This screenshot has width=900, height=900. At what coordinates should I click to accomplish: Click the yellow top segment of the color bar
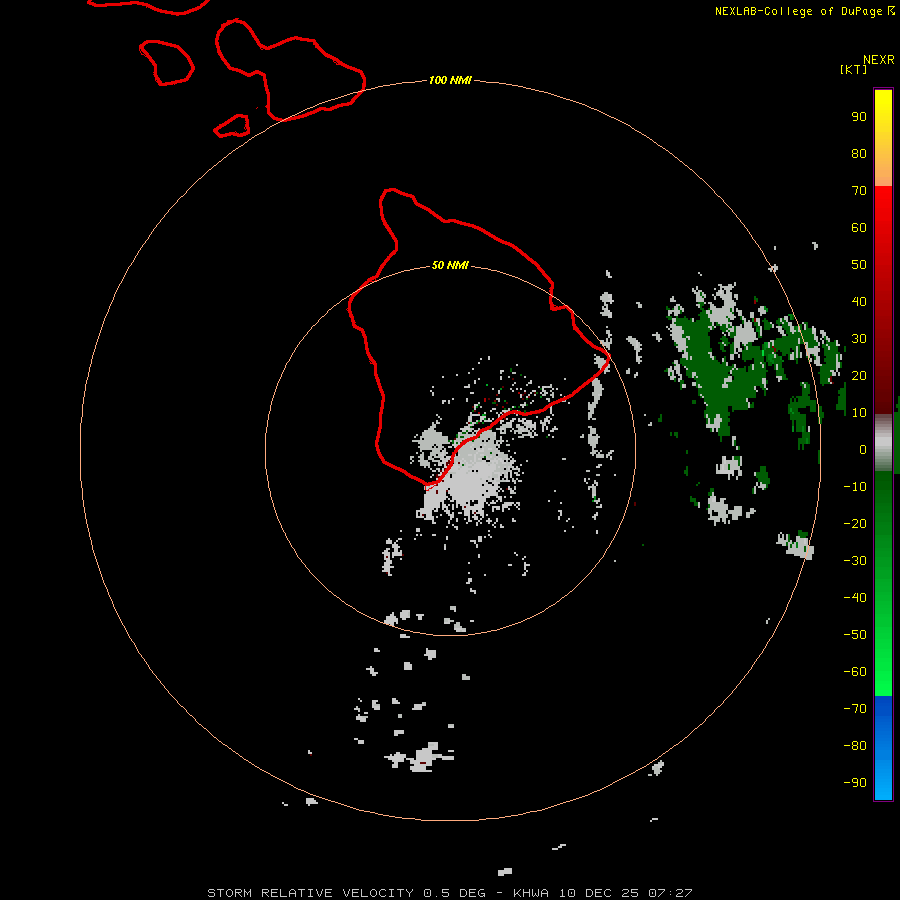[883, 138]
